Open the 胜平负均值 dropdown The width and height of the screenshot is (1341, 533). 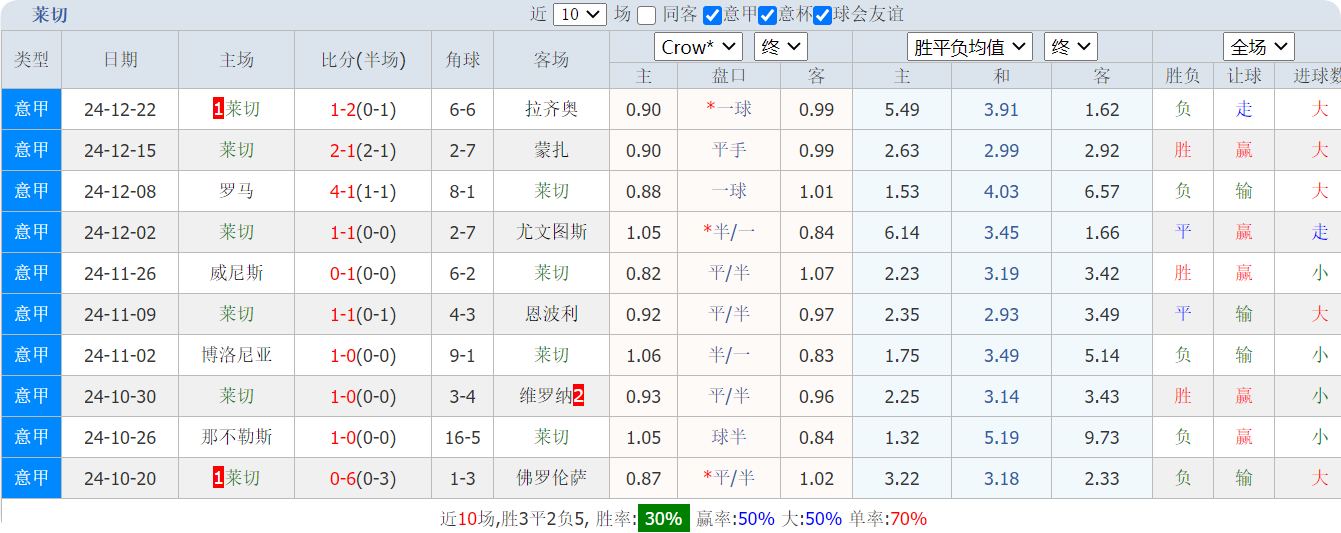970,47
